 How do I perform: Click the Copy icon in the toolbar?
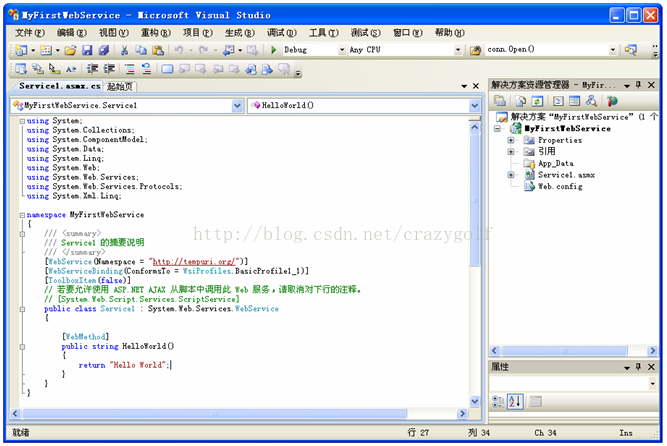pyautogui.click(x=141, y=50)
